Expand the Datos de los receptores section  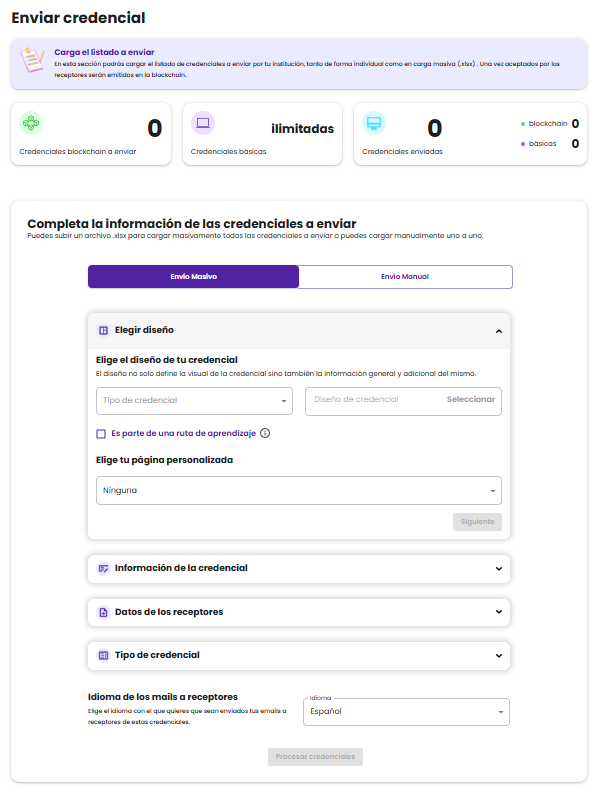pyautogui.click(x=498, y=612)
